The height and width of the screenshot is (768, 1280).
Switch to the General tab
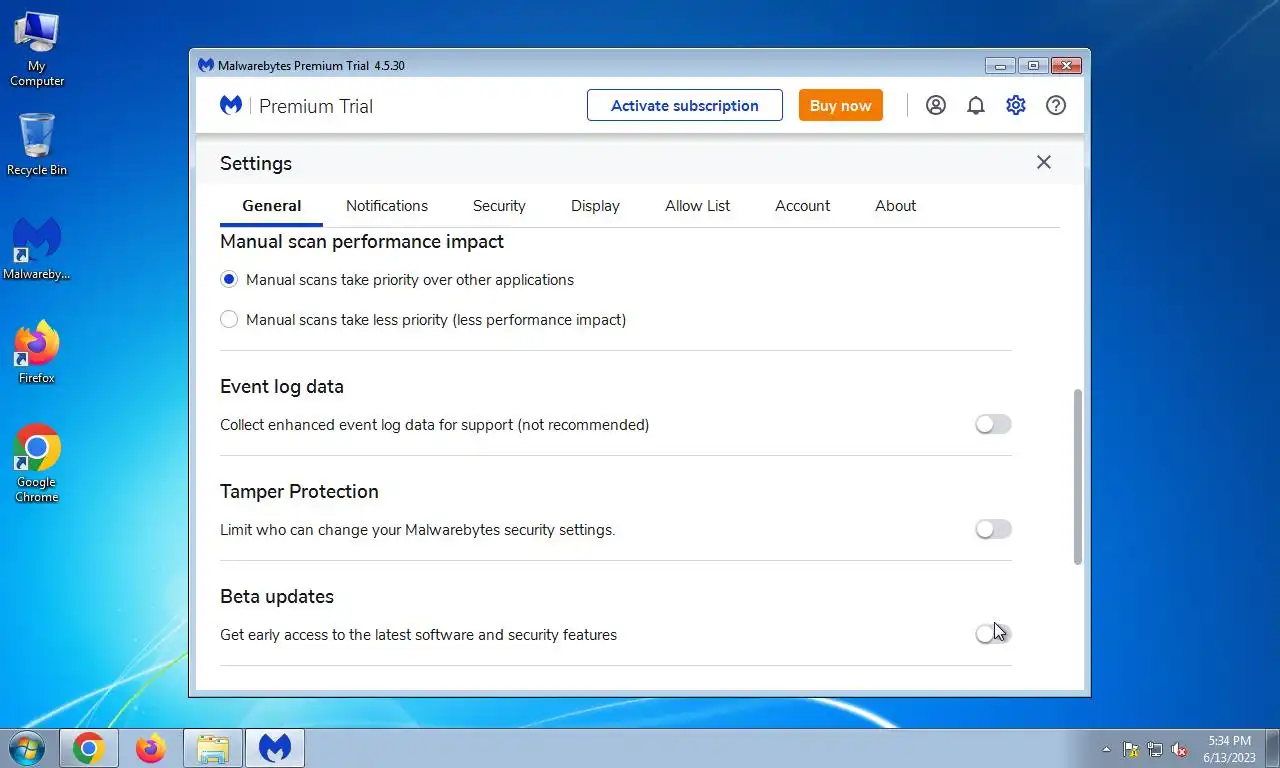tap(271, 206)
